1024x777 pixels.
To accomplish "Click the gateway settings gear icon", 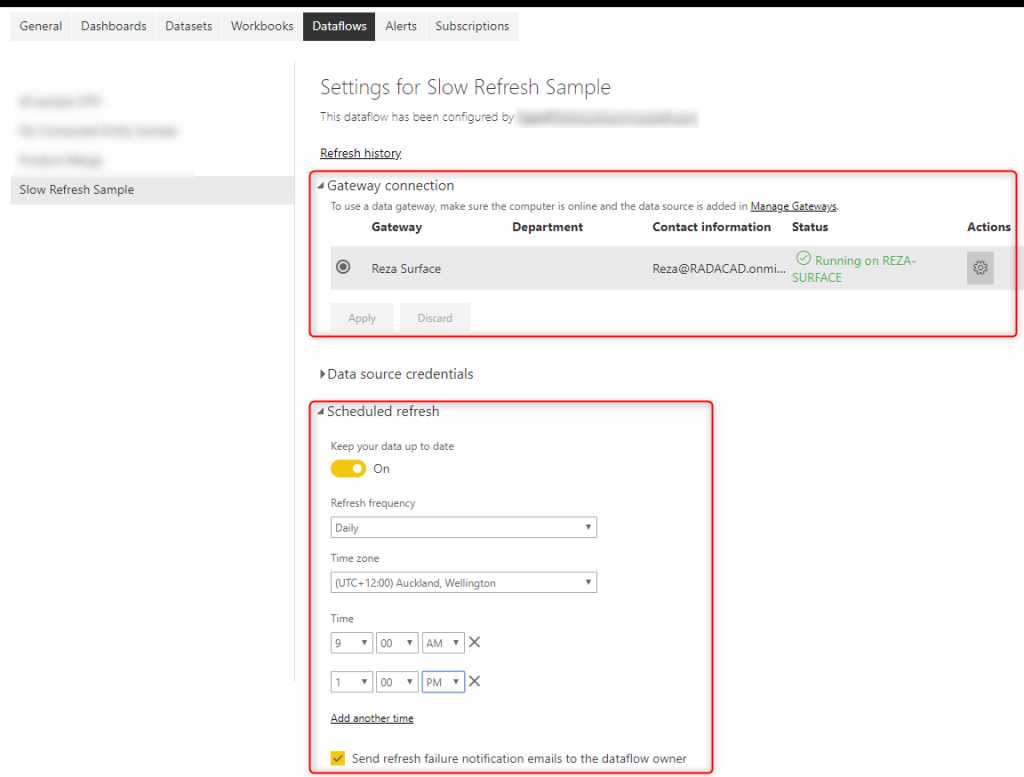I will [980, 268].
